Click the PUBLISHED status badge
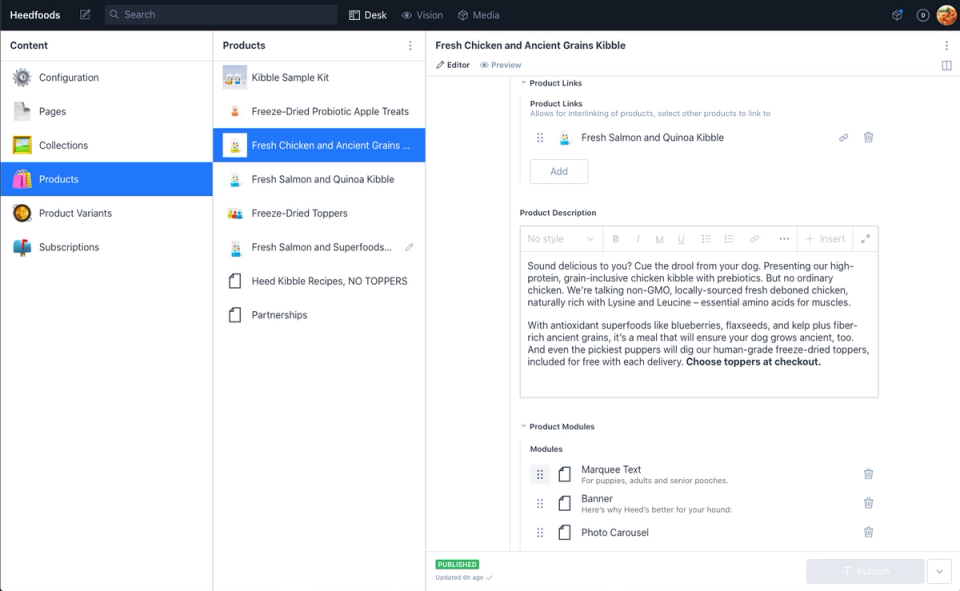Viewport: 960px width, 591px height. coord(457,565)
